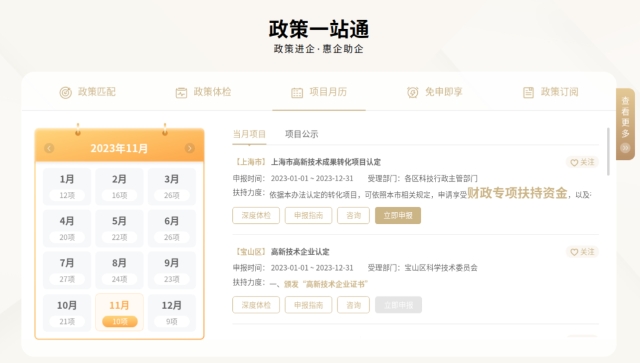Click the 政策匹配 target icon

65,93
